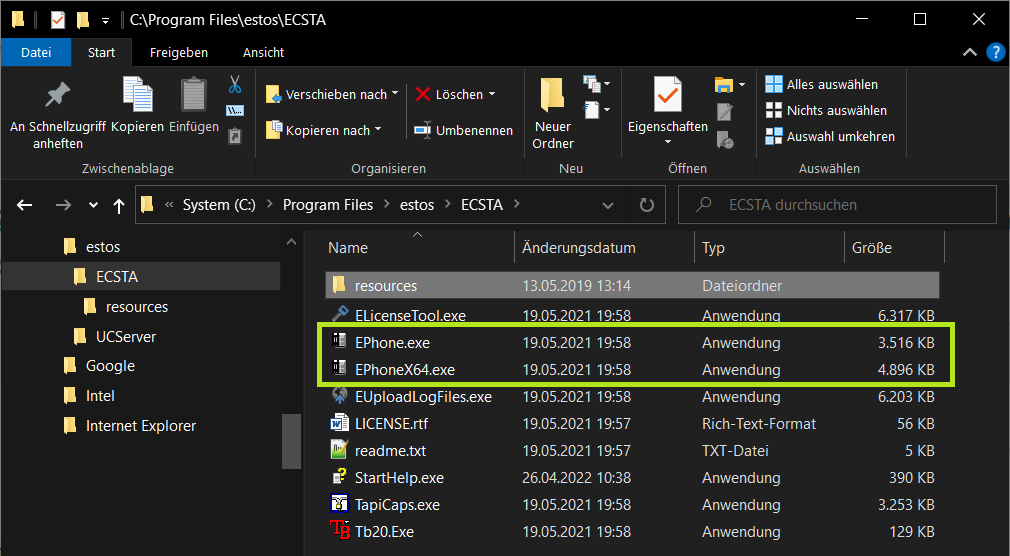The width and height of the screenshot is (1010, 556).
Task: Click the help question mark icon
Action: 995,52
